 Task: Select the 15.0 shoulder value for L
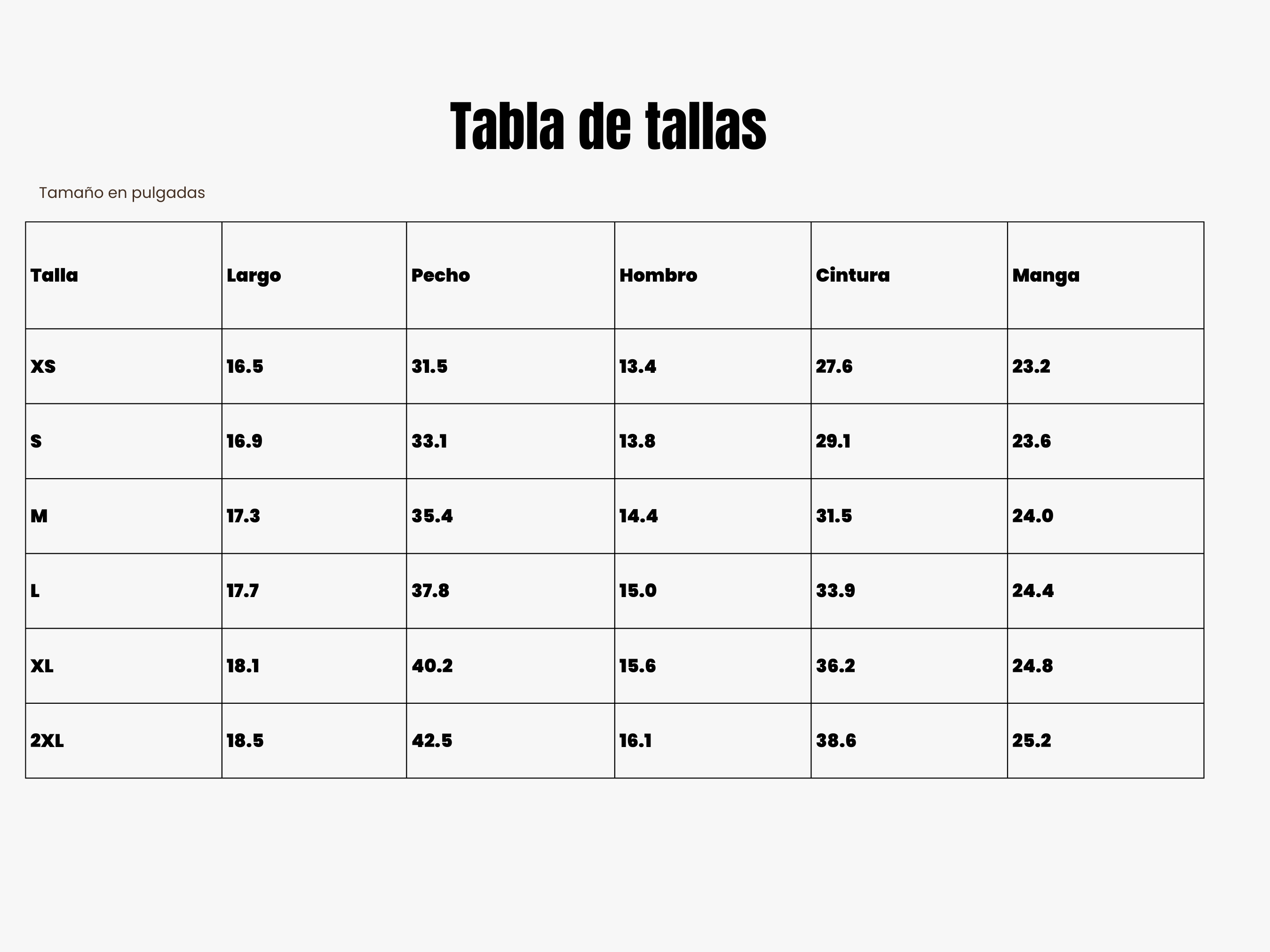tap(637, 591)
